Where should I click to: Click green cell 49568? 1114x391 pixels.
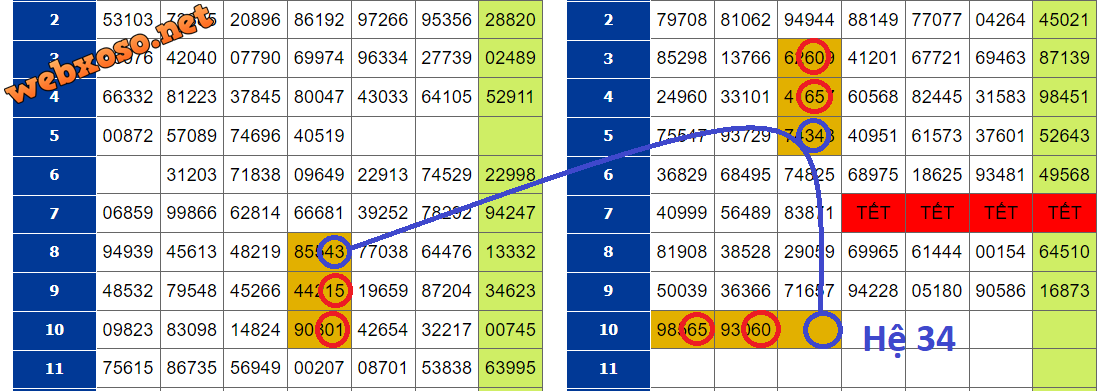(x=1064, y=174)
